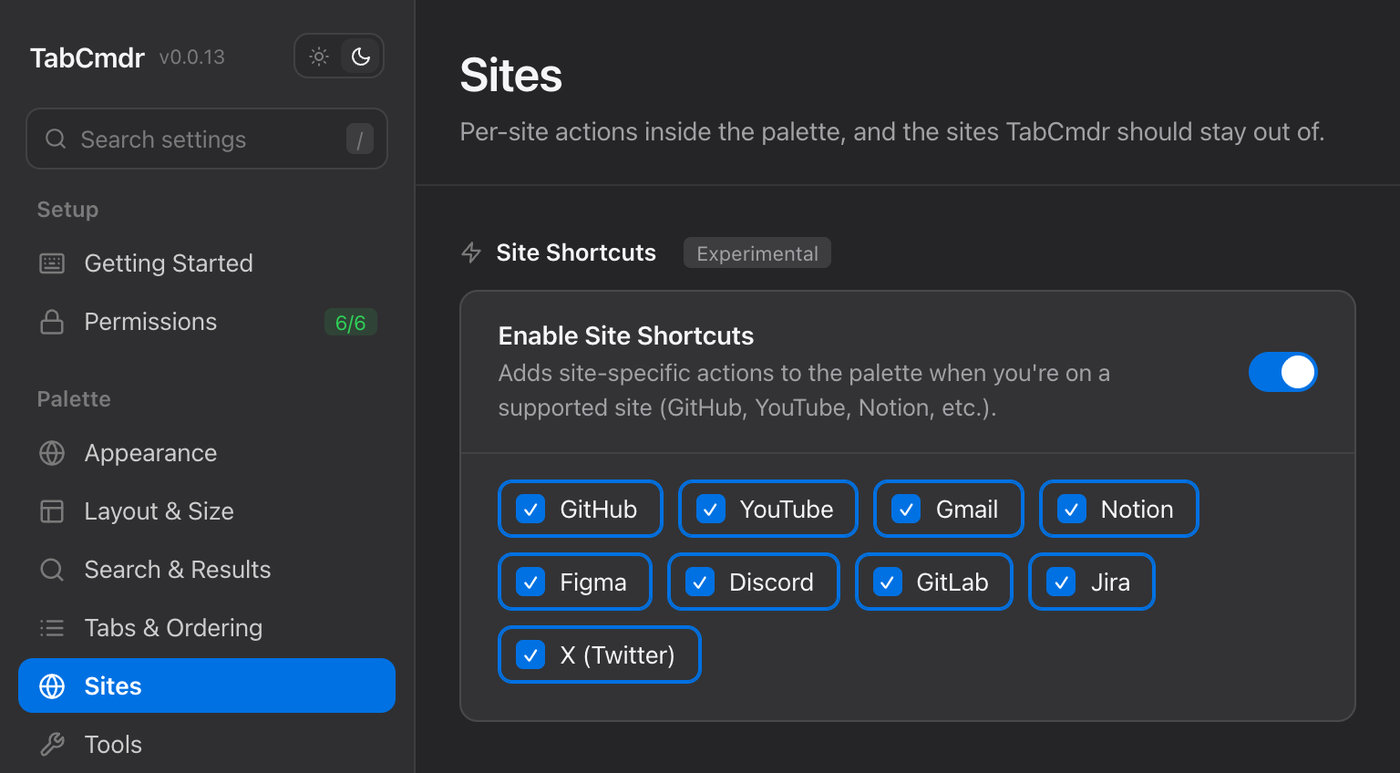1400x773 pixels.
Task: Open Search & Results settings
Action: 207,570
